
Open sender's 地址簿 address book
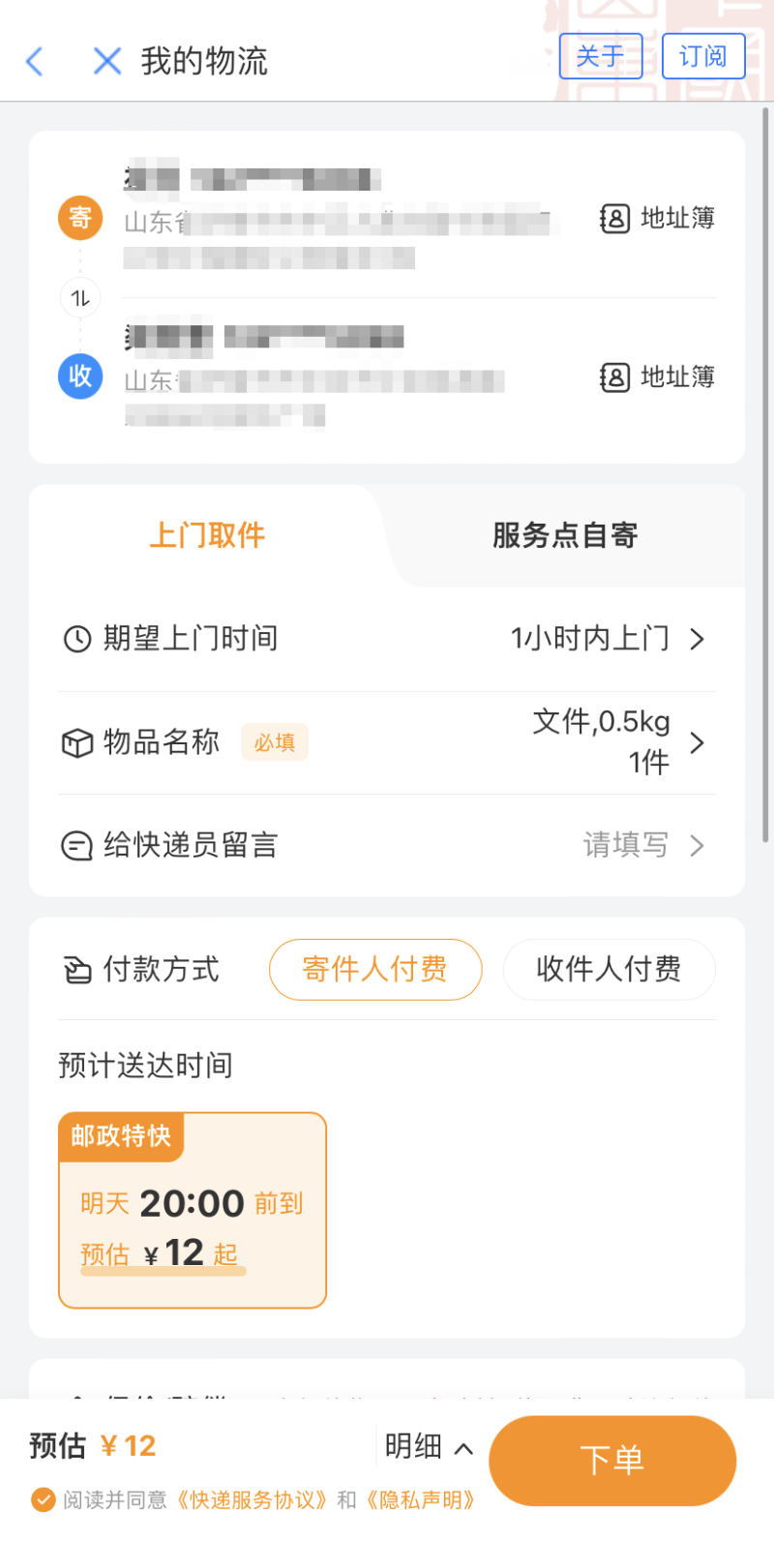pyautogui.click(x=657, y=219)
